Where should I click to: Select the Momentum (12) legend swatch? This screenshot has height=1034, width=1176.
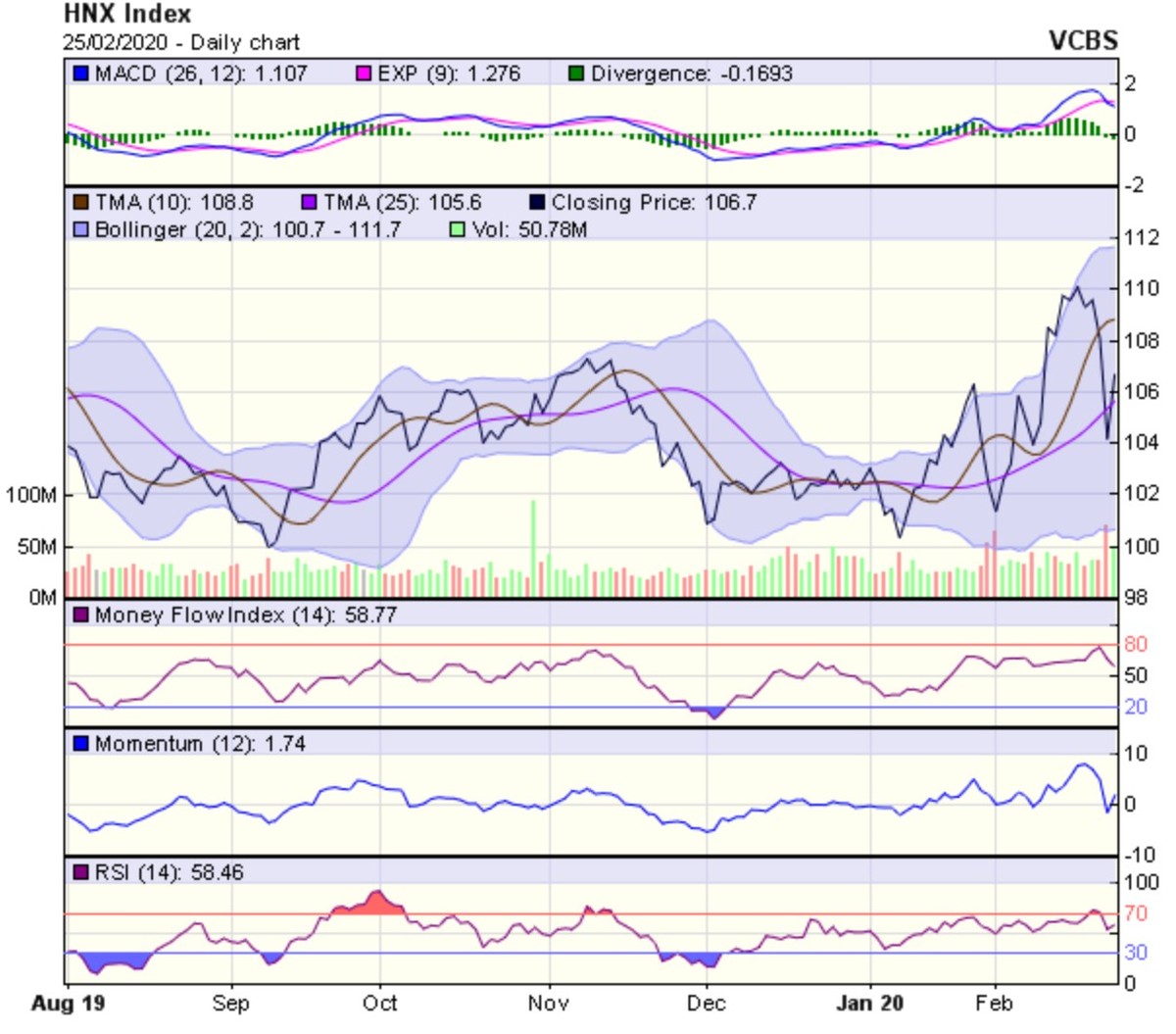click(81, 744)
